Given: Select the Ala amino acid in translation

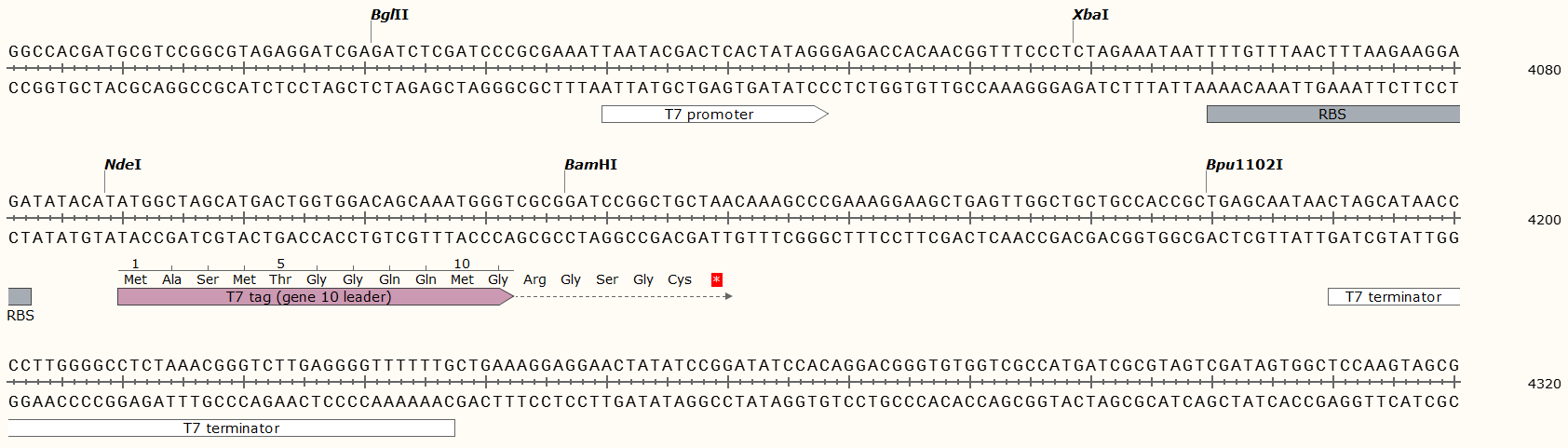Looking at the screenshot, I should click(x=171, y=279).
